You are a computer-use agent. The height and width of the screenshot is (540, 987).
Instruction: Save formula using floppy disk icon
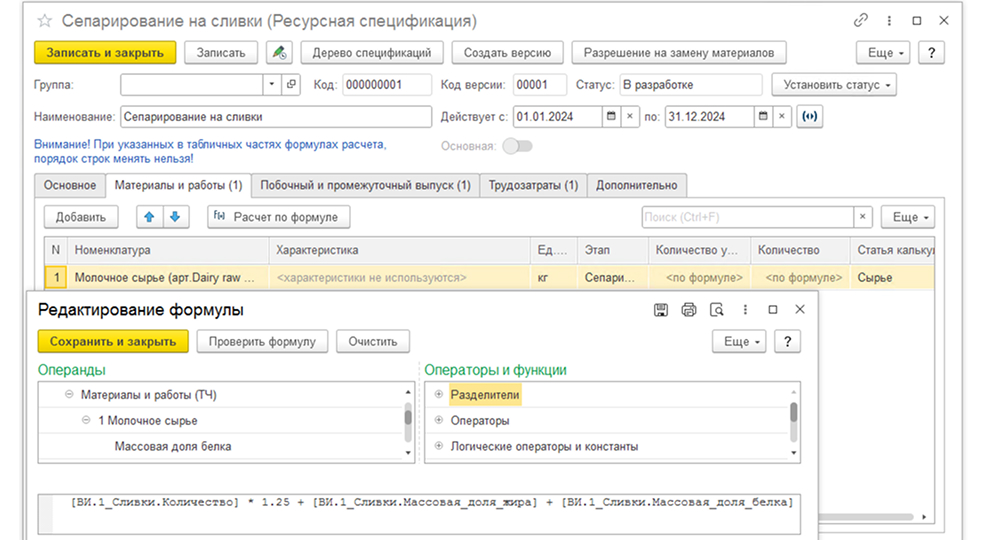click(x=660, y=310)
